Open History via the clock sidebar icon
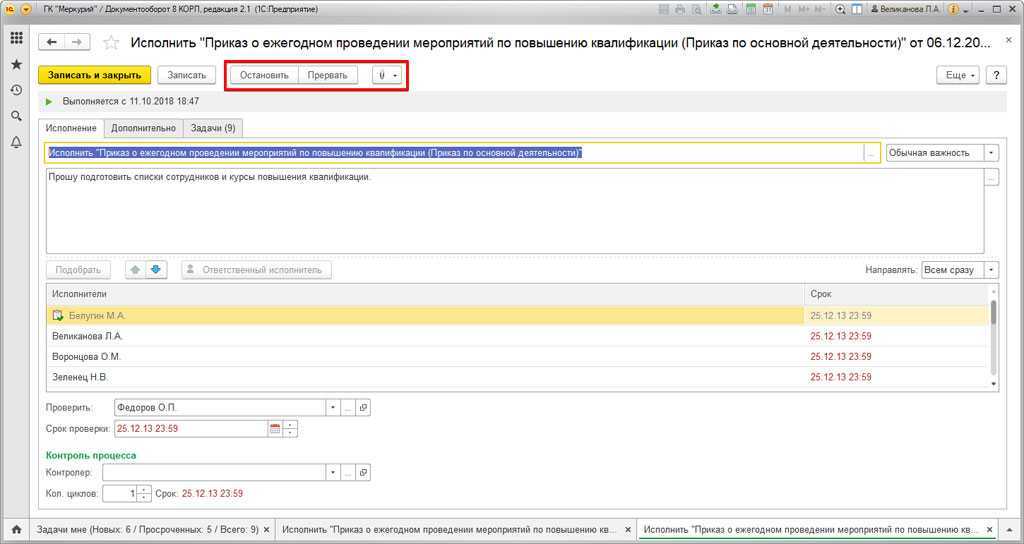Viewport: 1024px width, 544px height. tap(16, 90)
